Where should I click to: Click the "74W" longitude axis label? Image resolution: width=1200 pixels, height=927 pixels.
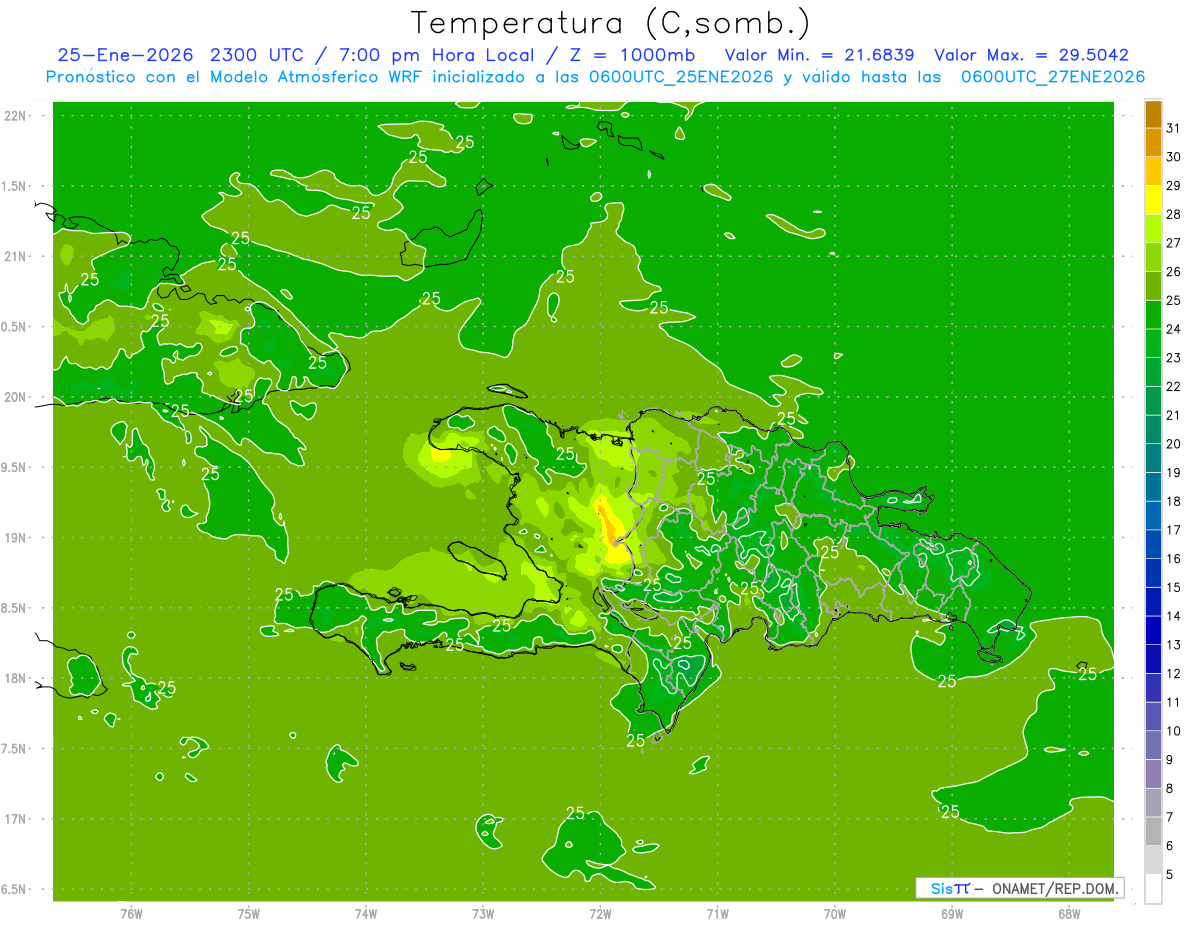click(x=366, y=913)
